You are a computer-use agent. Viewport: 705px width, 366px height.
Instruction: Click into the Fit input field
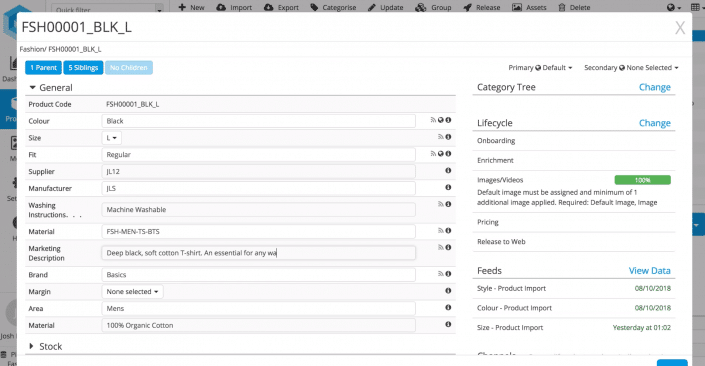(x=259, y=155)
